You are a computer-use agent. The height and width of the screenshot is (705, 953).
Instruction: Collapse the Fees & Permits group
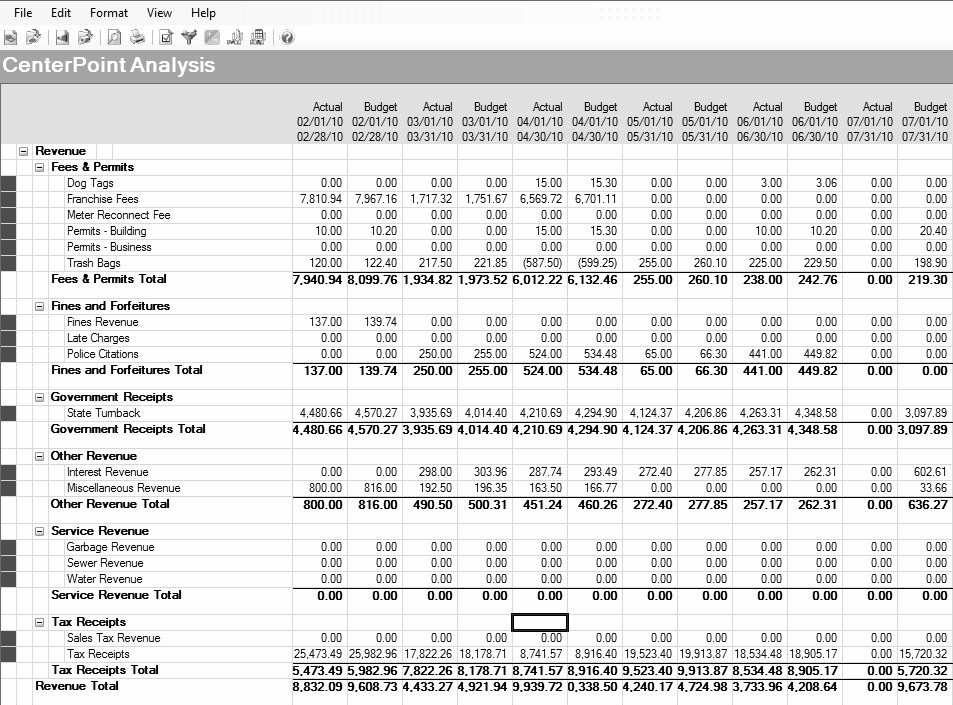(x=39, y=167)
